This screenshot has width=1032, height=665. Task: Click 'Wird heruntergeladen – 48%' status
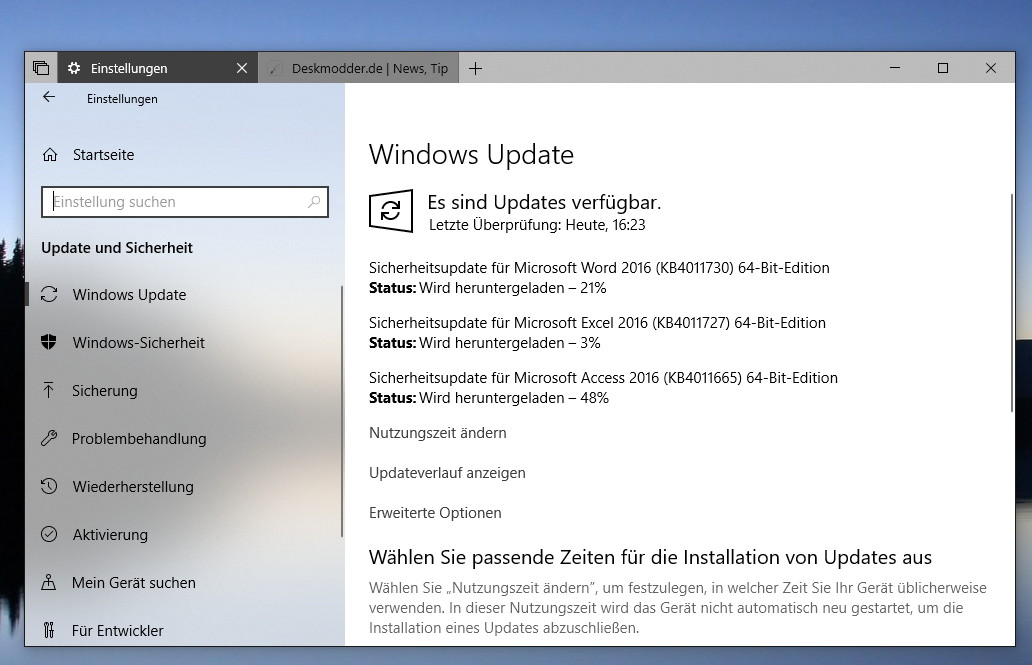coord(514,398)
